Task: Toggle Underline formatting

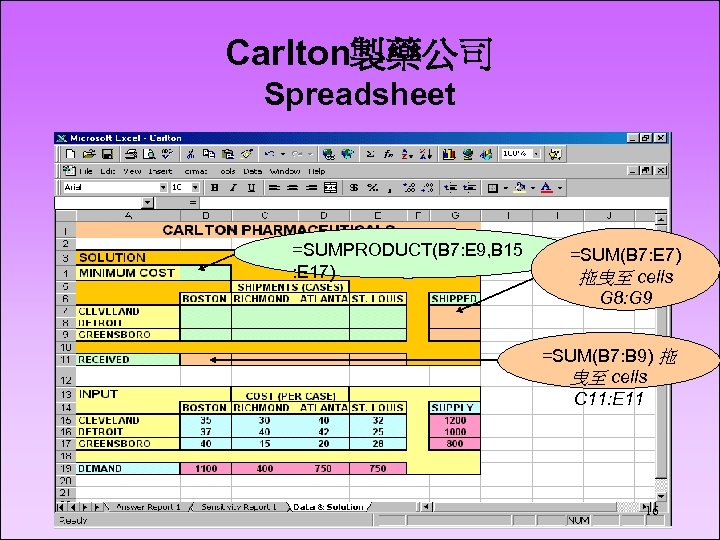Action: pyautogui.click(x=251, y=187)
